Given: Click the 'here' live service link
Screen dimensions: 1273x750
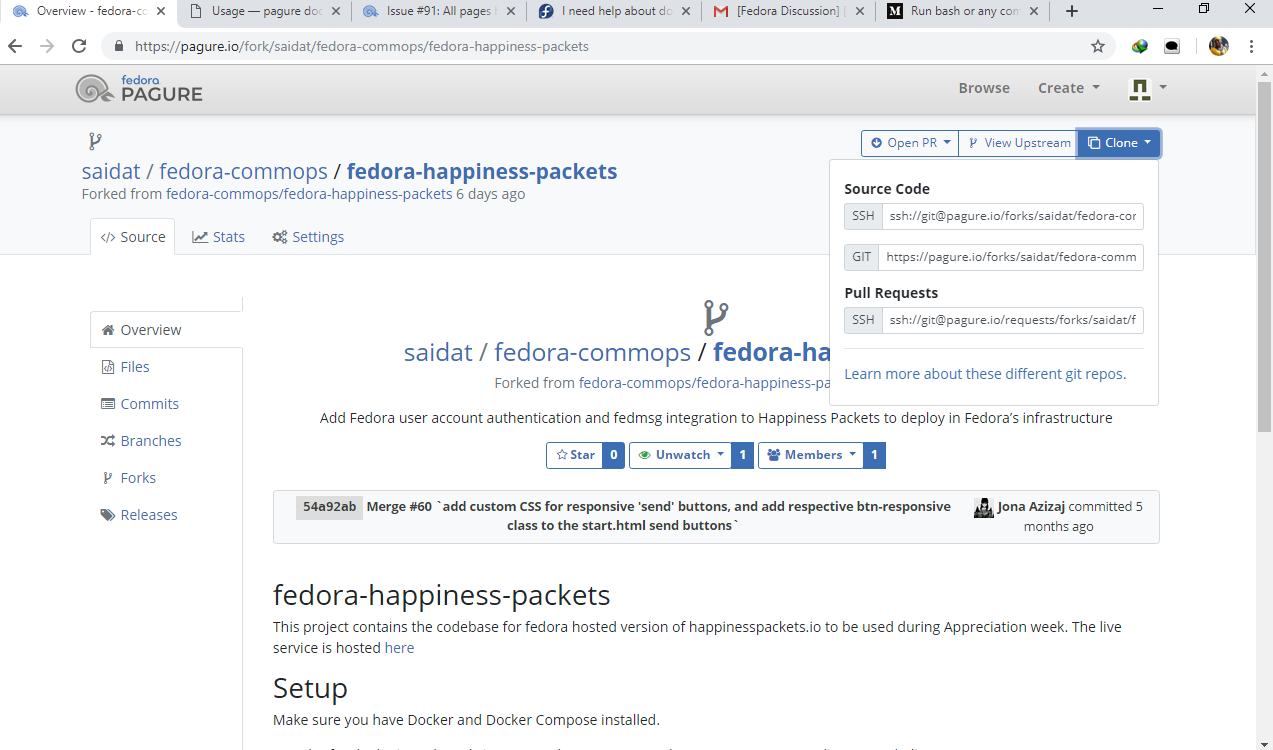Looking at the screenshot, I should (399, 648).
